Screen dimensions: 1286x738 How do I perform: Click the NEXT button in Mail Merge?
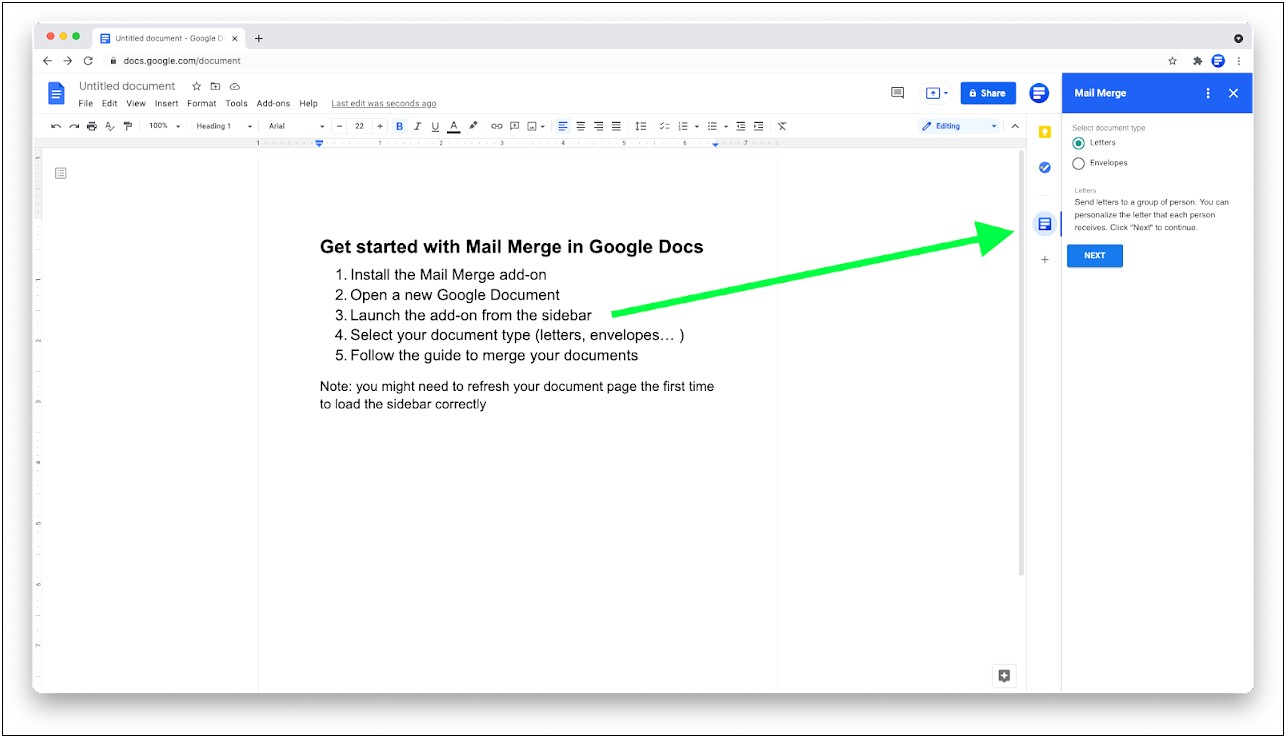[1095, 255]
